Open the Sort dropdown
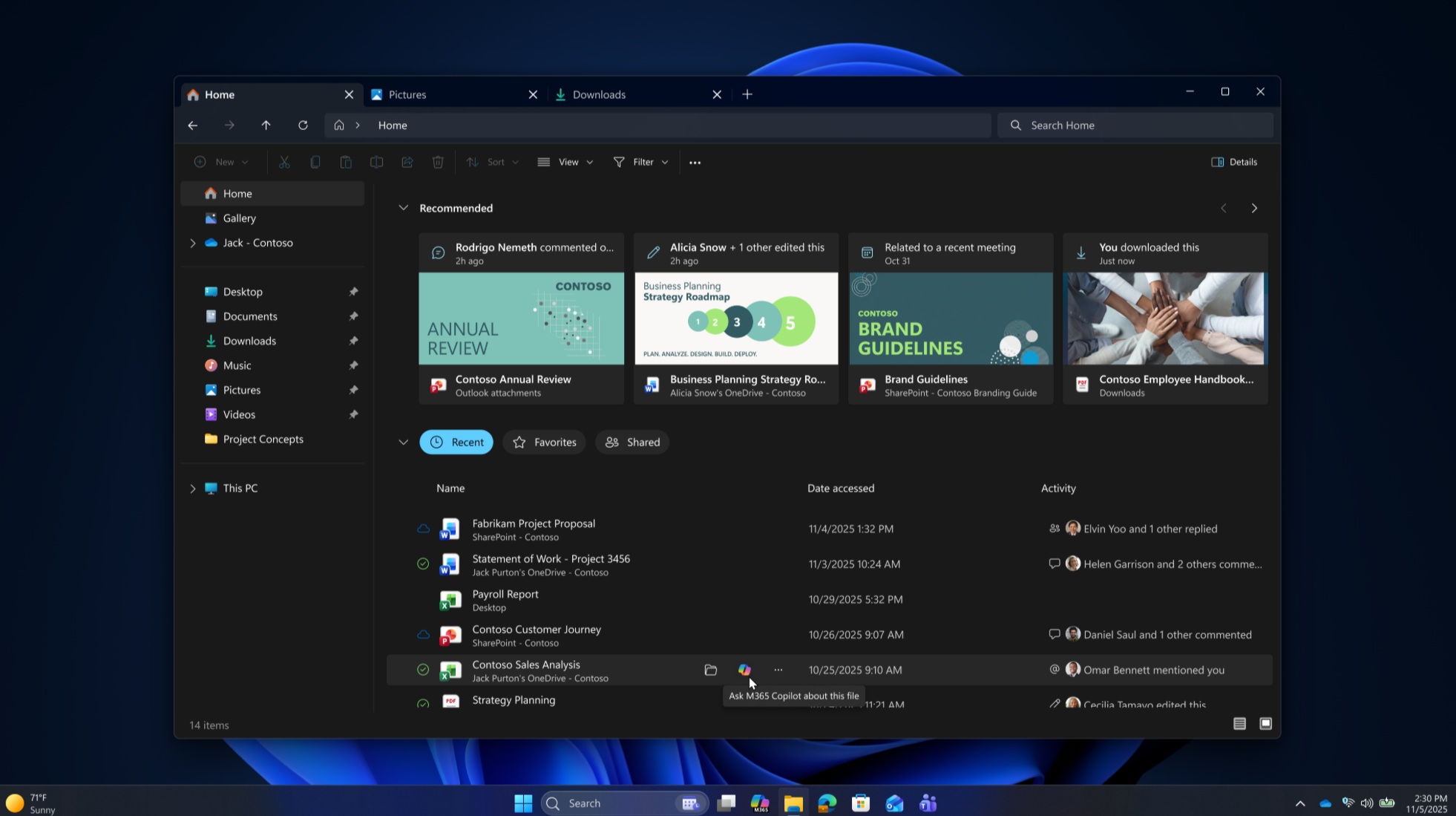 [x=492, y=161]
